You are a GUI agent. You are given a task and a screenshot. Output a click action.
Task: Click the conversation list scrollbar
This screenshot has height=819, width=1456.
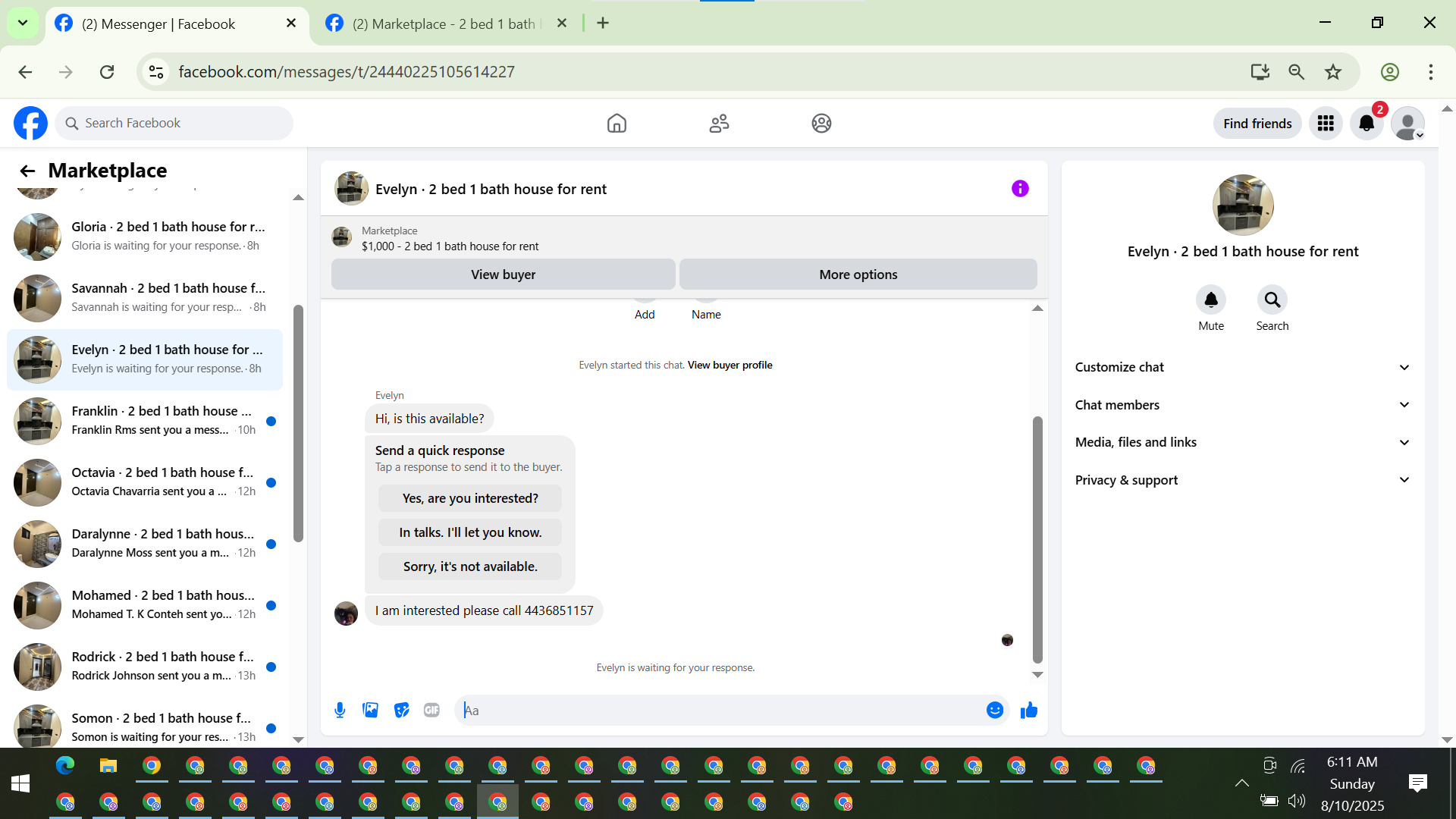(298, 425)
